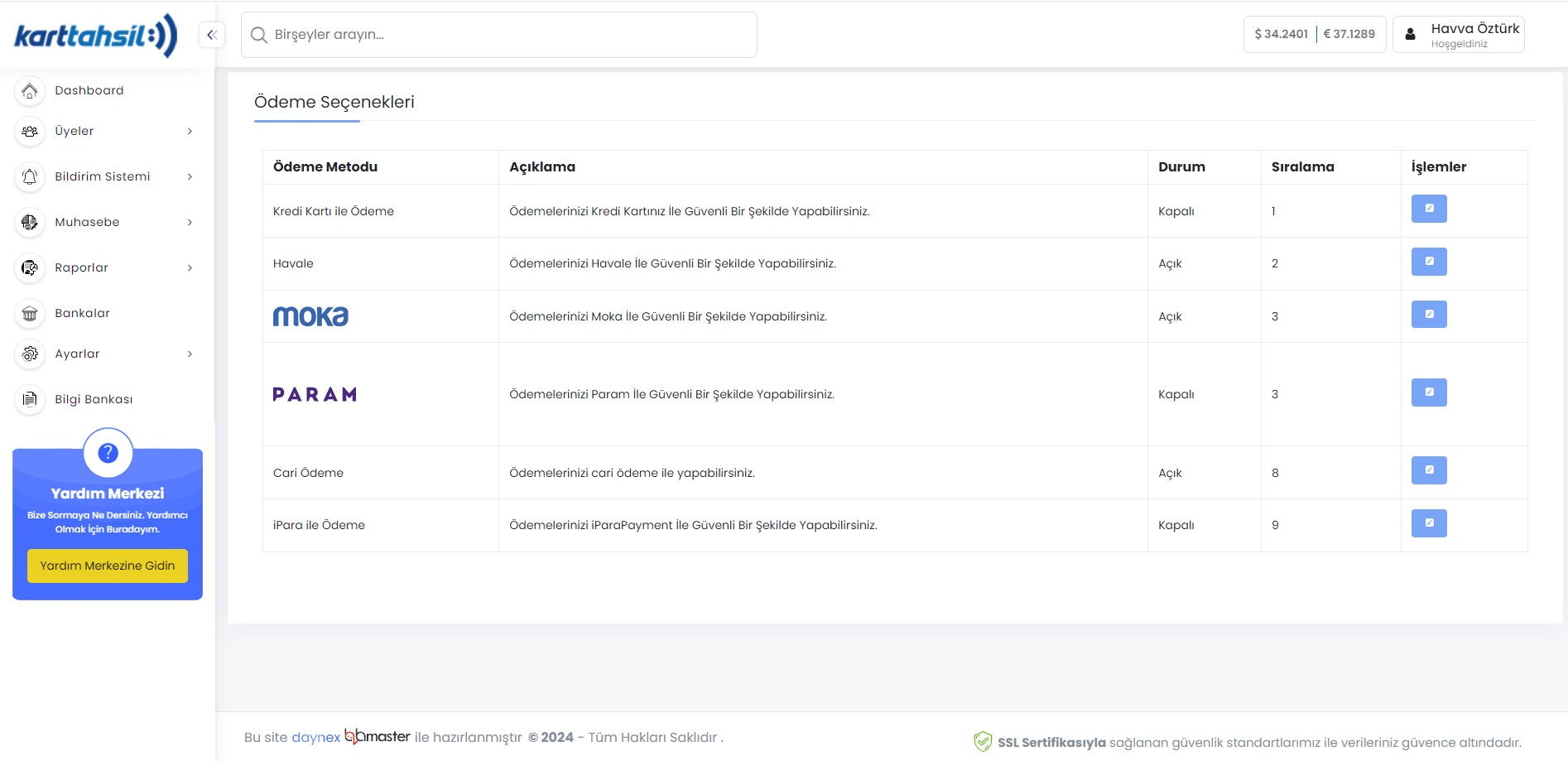Click the user avatar icon beside Havva Öztürk

click(x=1410, y=35)
